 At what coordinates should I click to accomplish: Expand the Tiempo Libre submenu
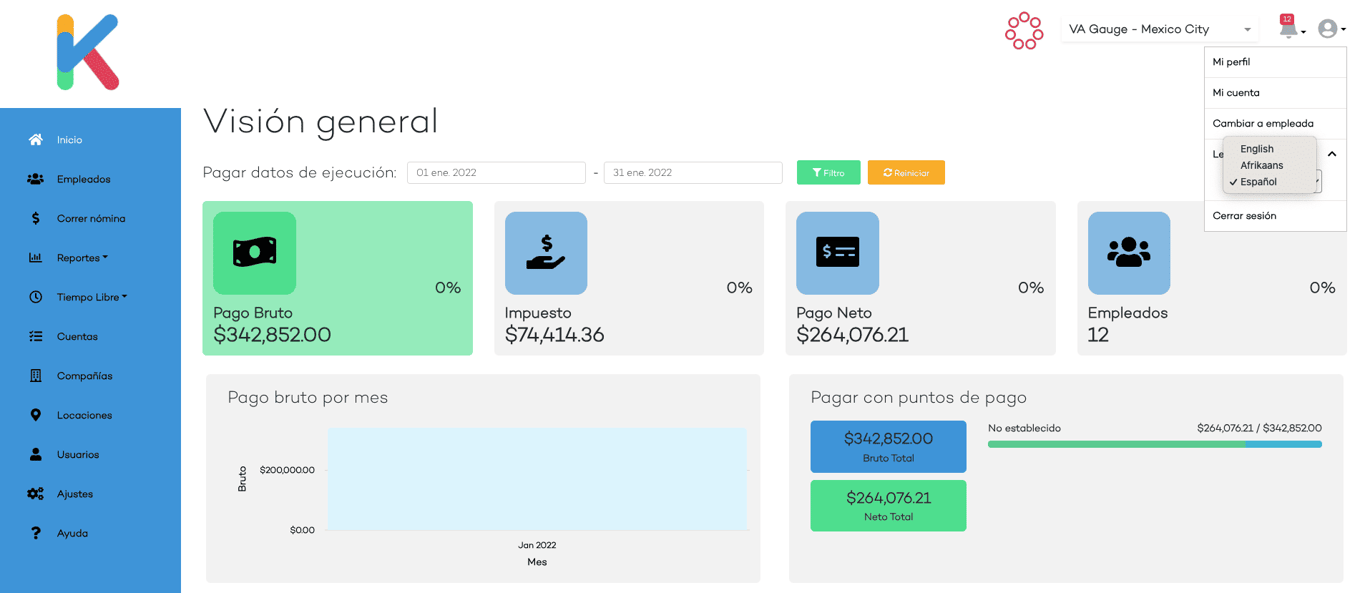(91, 297)
